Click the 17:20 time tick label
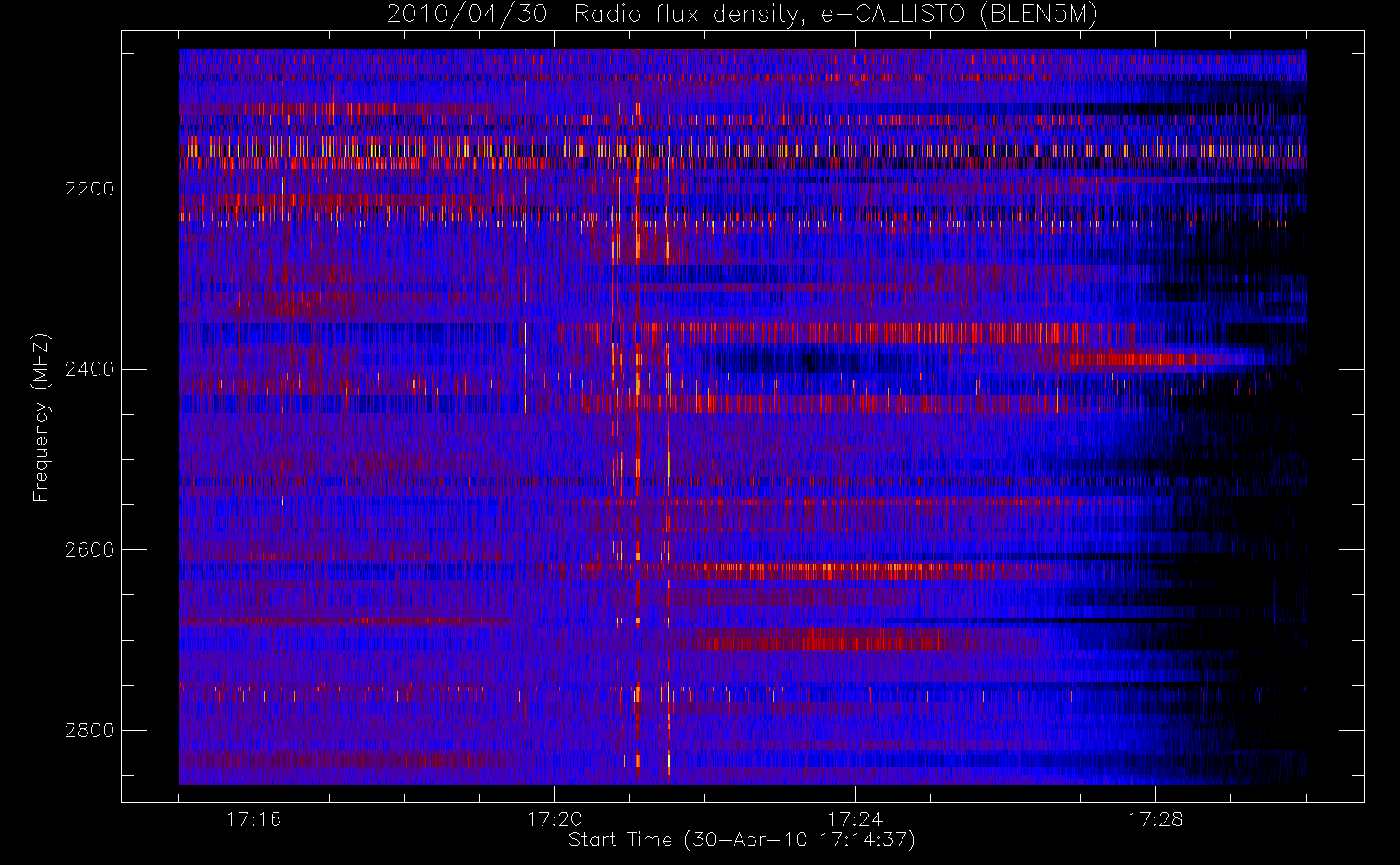The image size is (1400, 865). click(x=555, y=819)
